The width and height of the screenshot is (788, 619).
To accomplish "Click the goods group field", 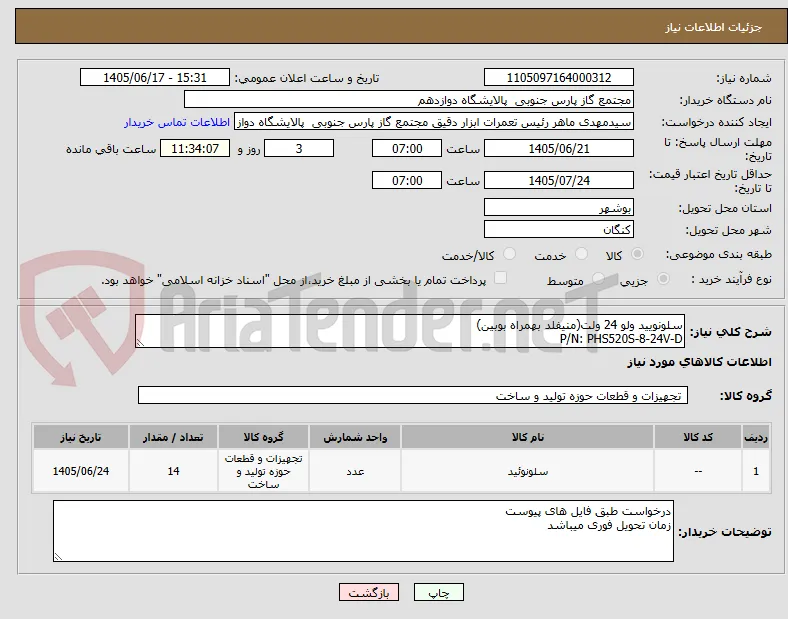I will coord(413,395).
